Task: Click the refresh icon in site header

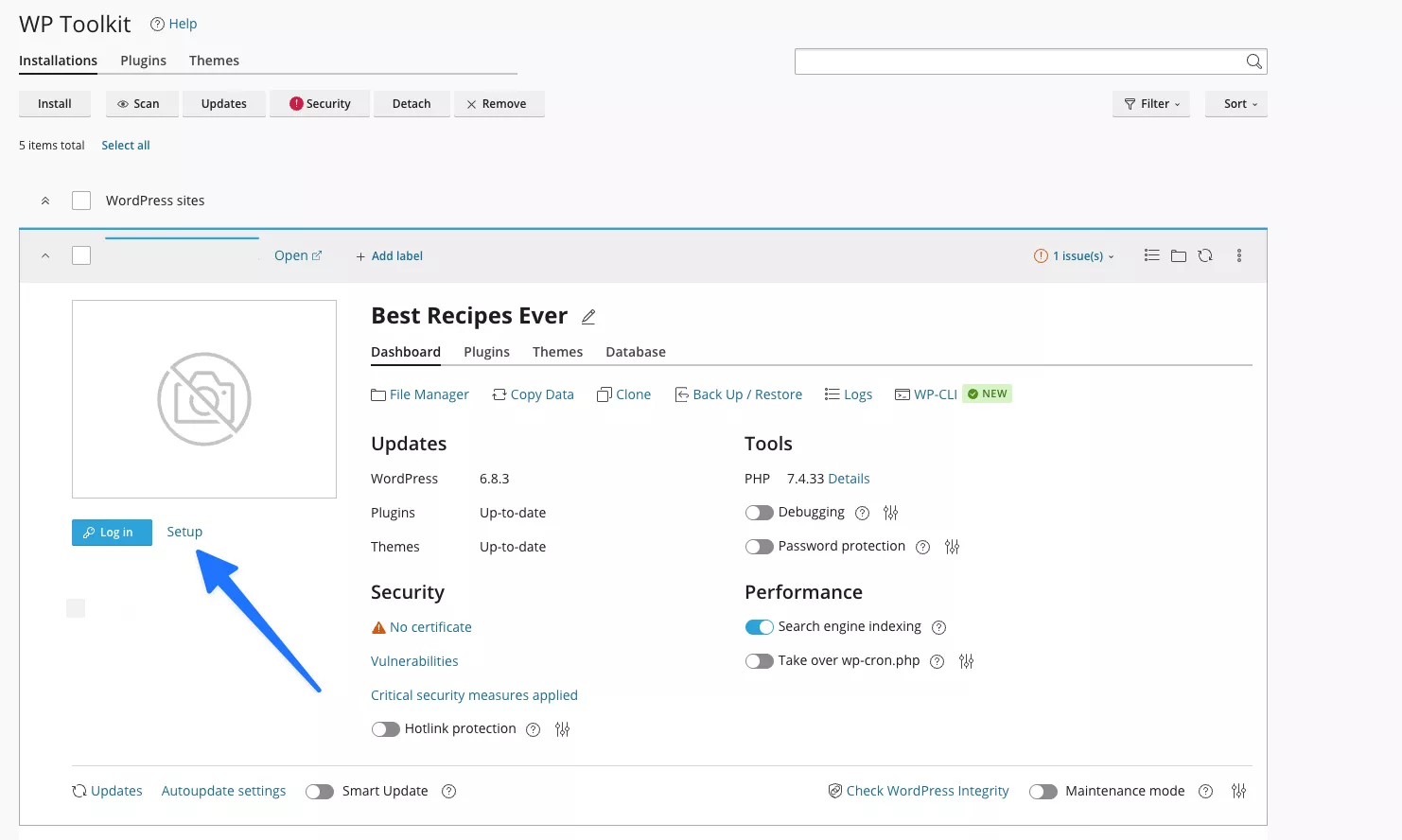Action: (x=1204, y=255)
